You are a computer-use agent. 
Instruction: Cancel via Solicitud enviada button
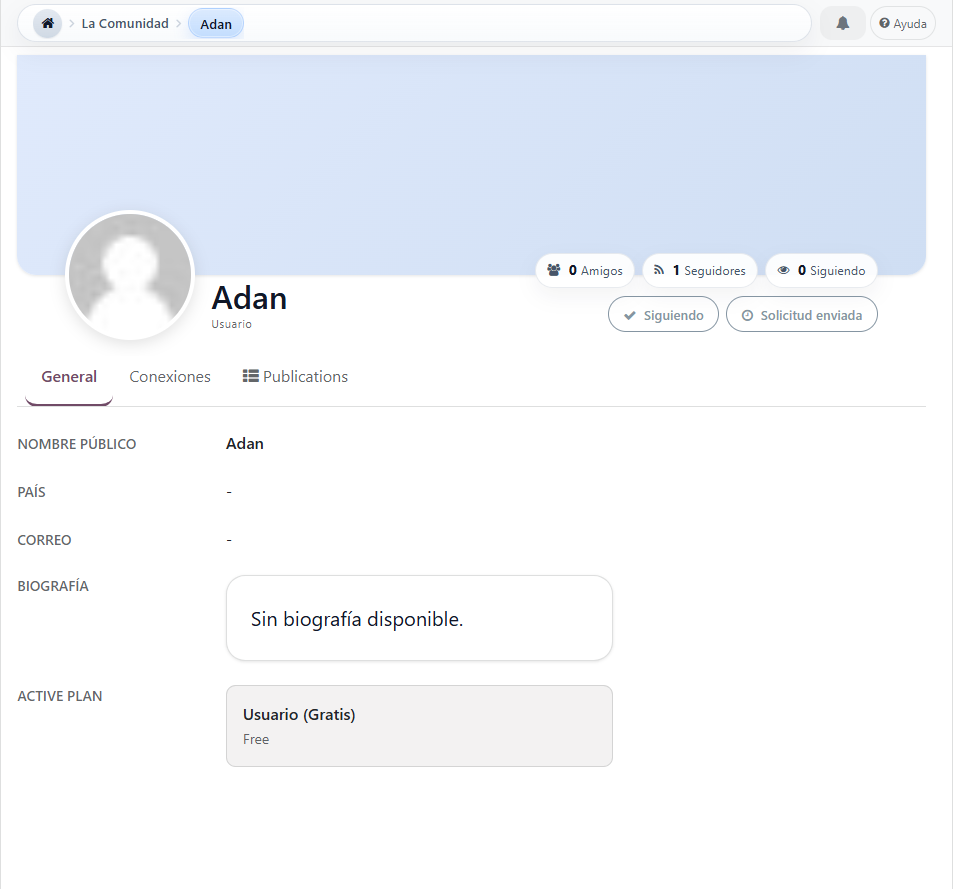[802, 314]
